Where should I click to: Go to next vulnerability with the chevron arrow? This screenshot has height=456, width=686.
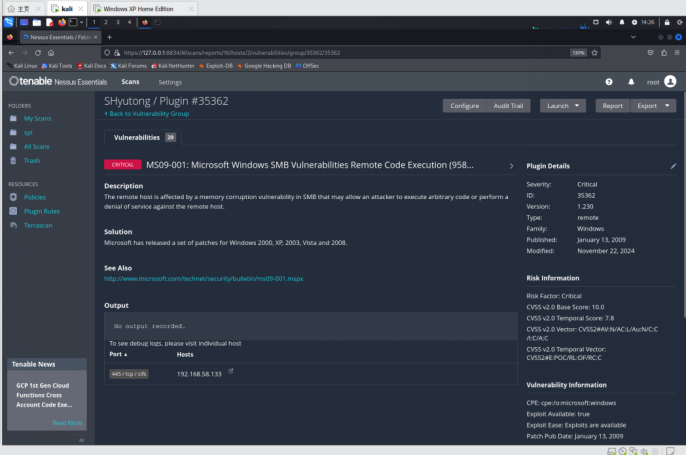pyautogui.click(x=511, y=166)
